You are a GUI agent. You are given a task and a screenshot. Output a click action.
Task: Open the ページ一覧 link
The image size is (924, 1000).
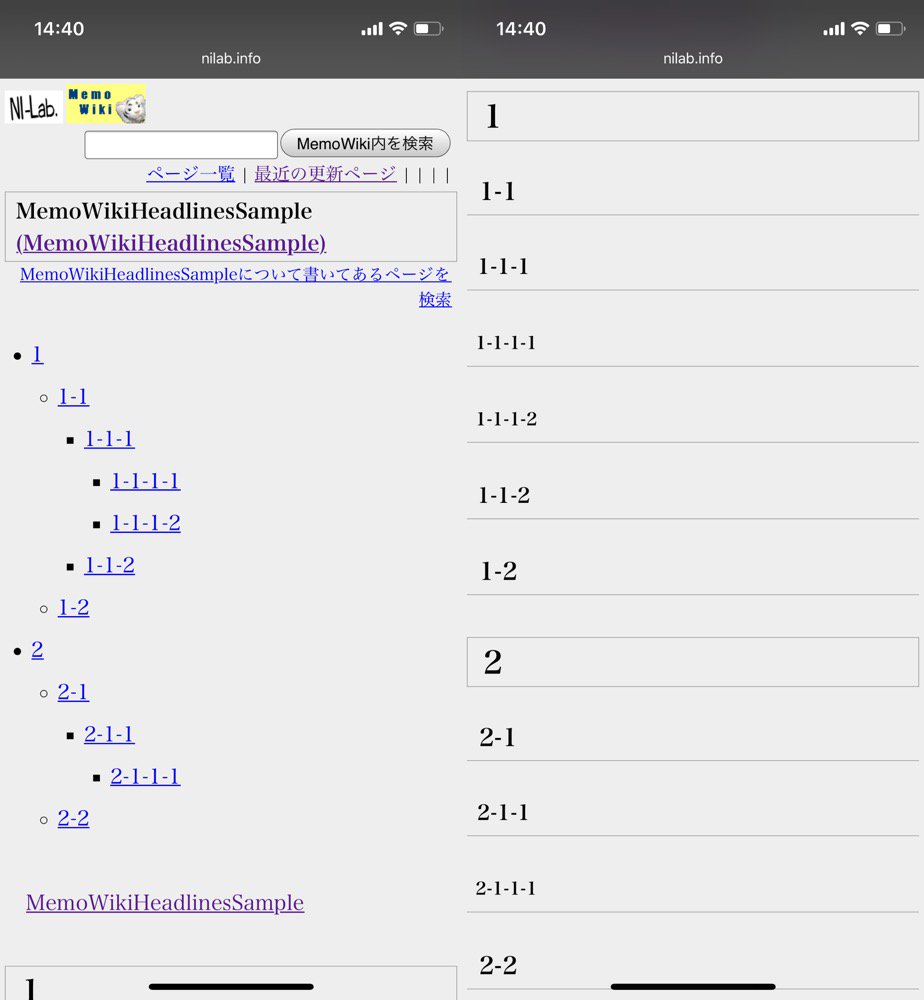190,174
